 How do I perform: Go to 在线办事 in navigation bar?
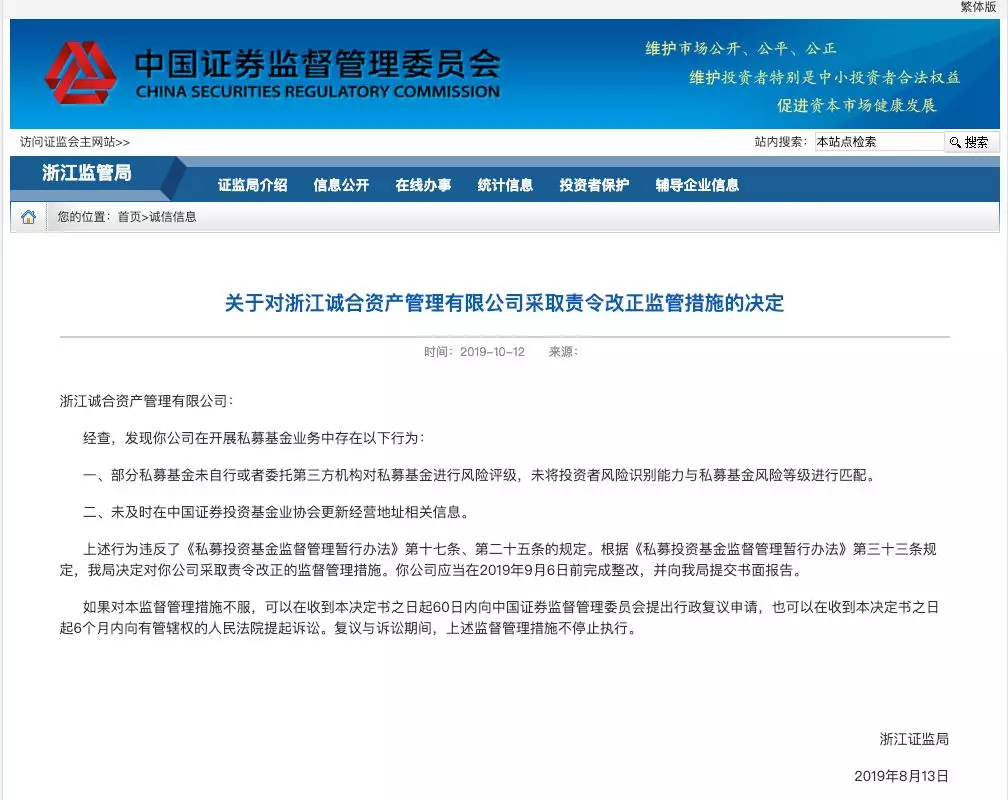pos(423,185)
